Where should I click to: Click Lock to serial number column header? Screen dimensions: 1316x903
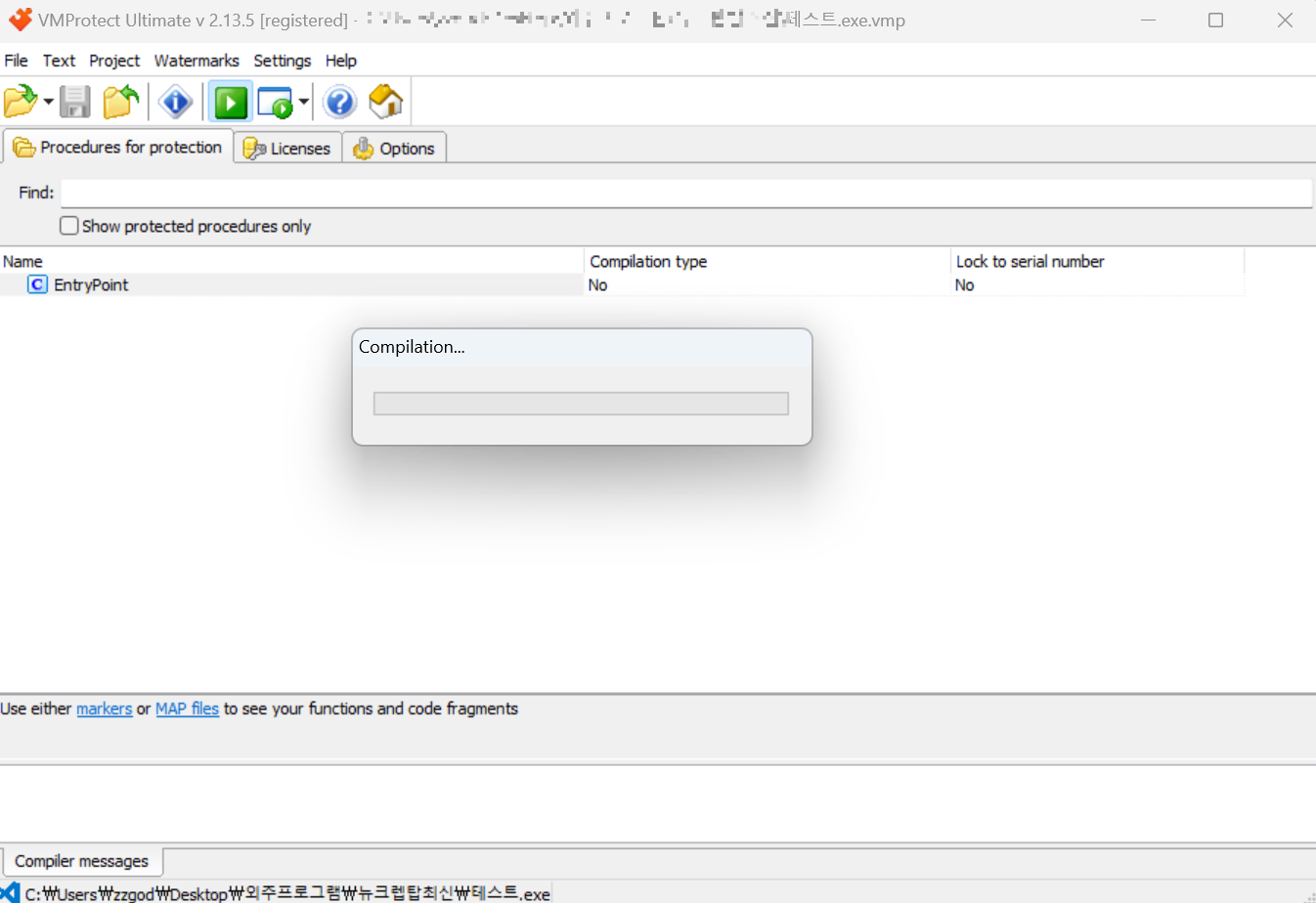1097,261
